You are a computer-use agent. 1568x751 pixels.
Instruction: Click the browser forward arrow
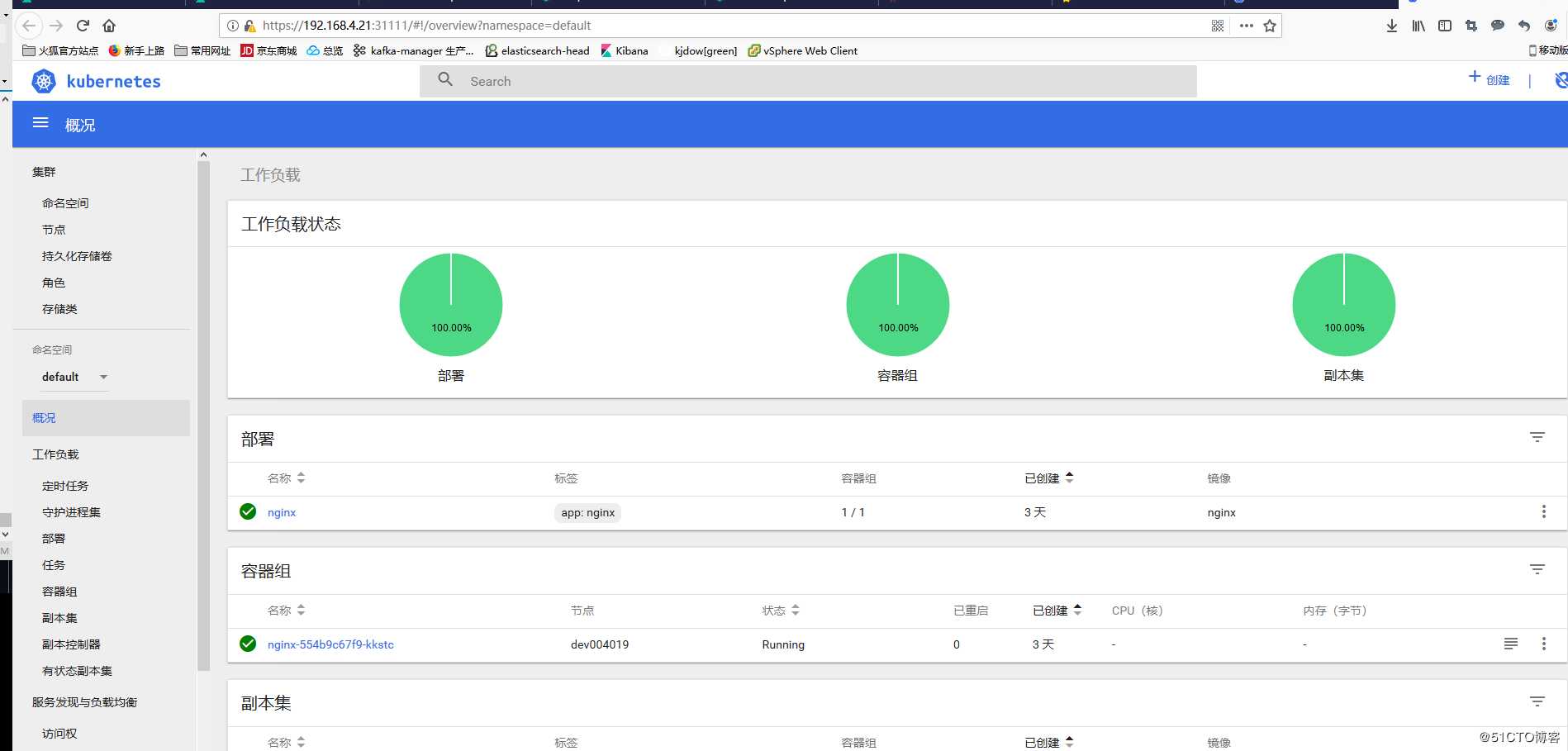coord(56,26)
